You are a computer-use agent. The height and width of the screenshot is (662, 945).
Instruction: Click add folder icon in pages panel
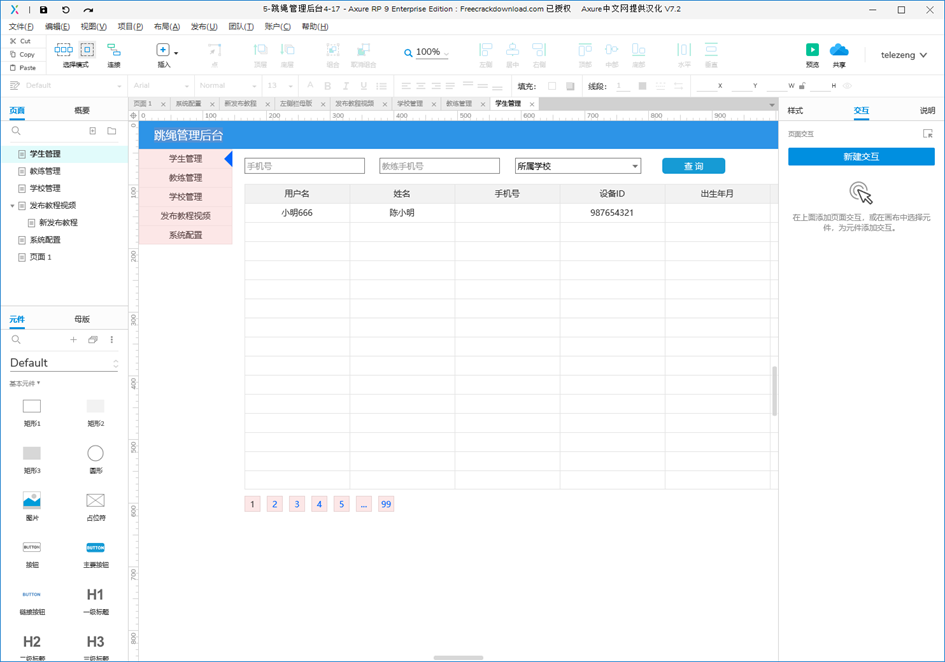pos(111,131)
